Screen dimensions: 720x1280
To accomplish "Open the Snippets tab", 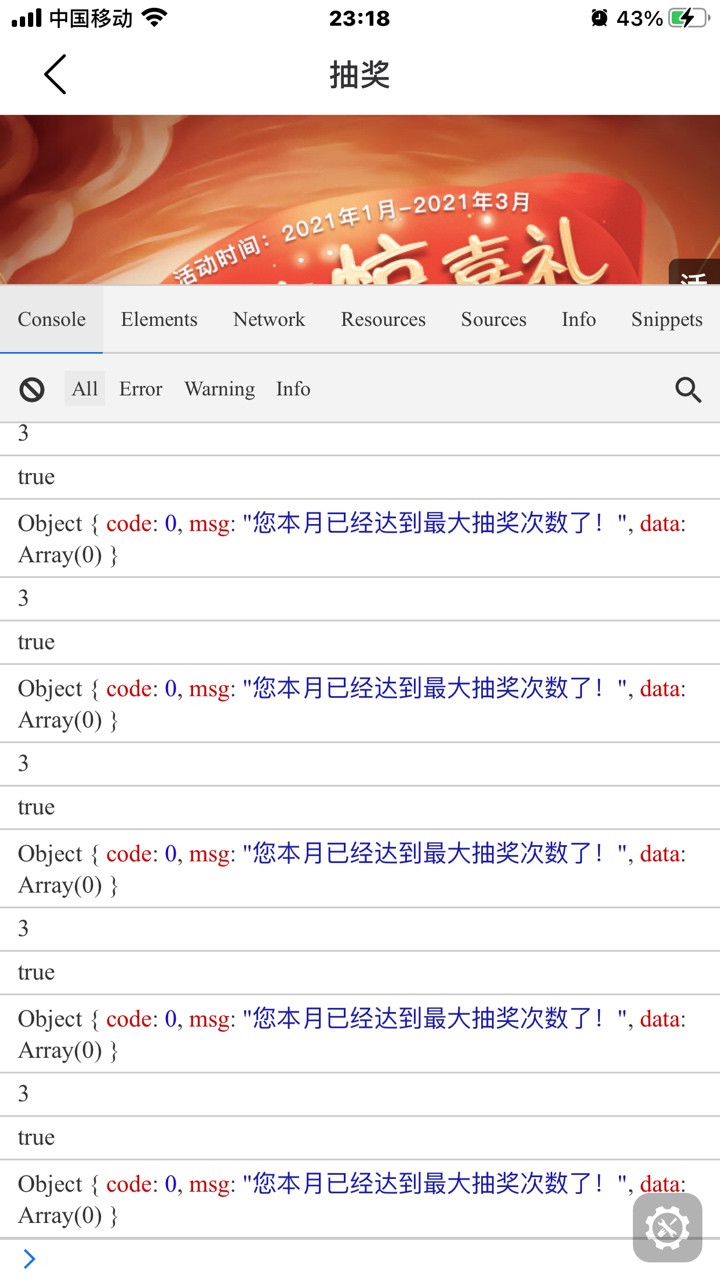I will [667, 319].
